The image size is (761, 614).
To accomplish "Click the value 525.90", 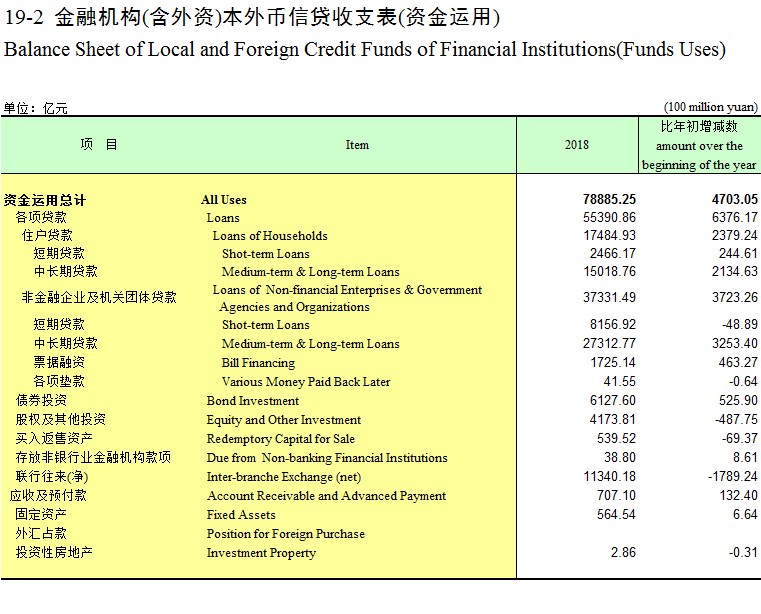I will coord(738,400).
